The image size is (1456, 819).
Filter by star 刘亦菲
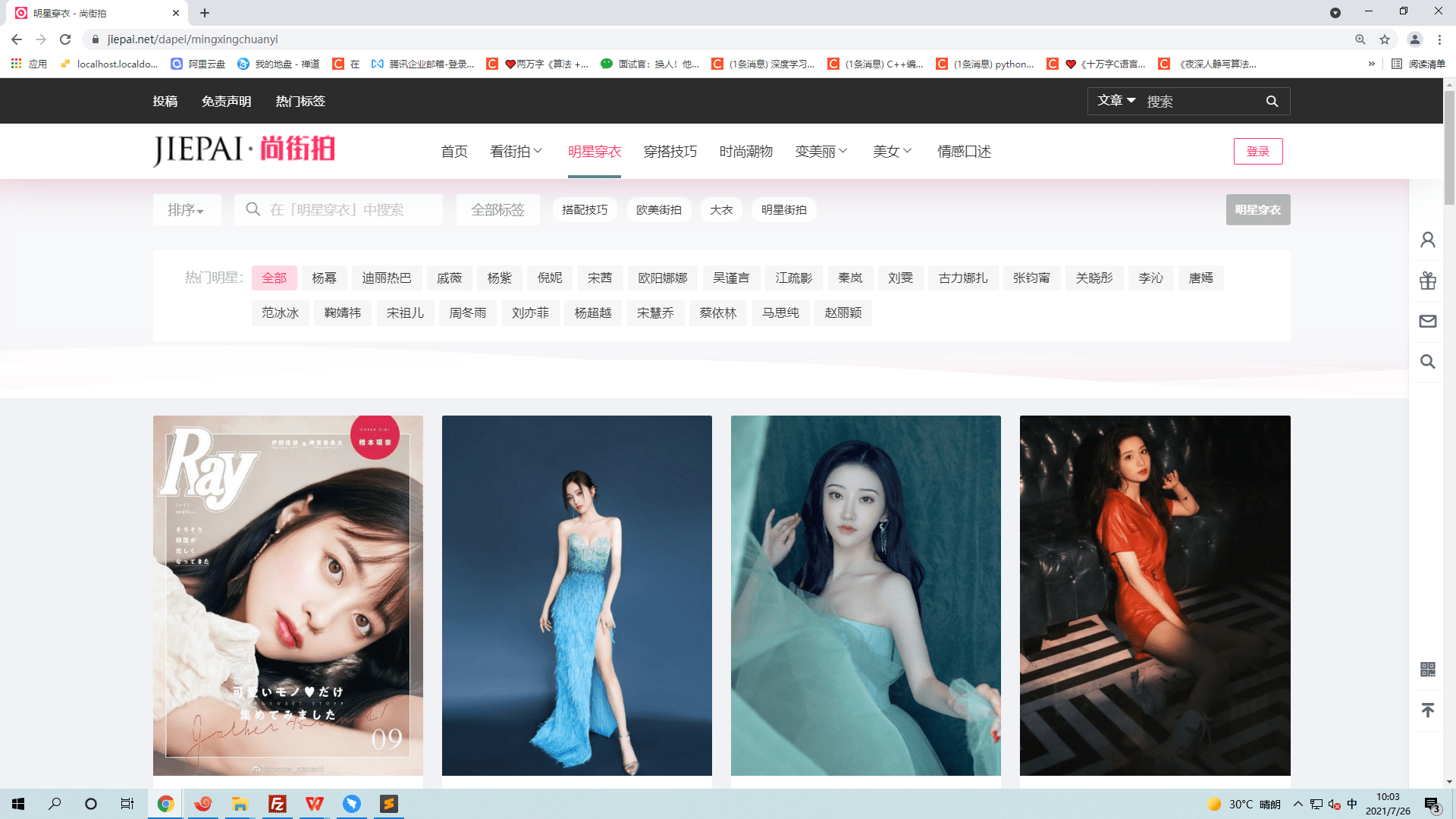coord(530,313)
